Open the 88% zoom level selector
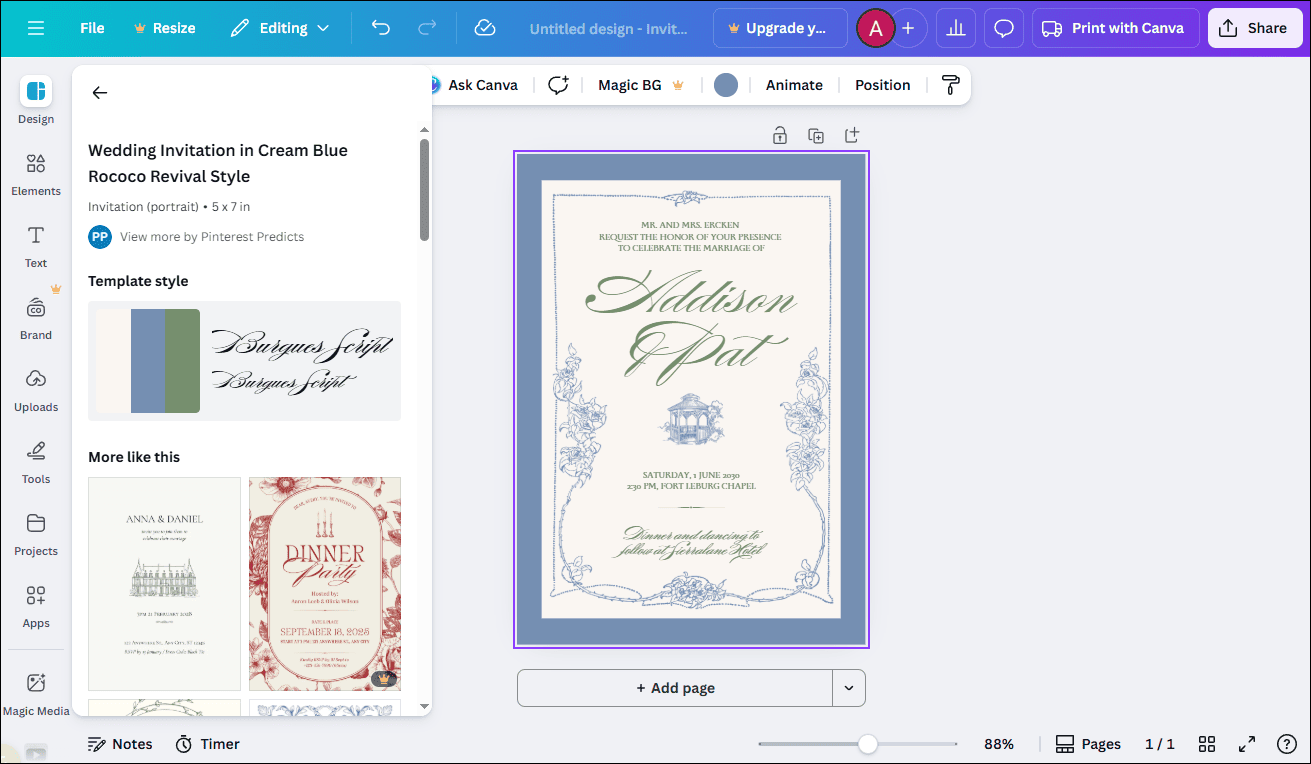The height and width of the screenshot is (764, 1311). click(x=998, y=744)
